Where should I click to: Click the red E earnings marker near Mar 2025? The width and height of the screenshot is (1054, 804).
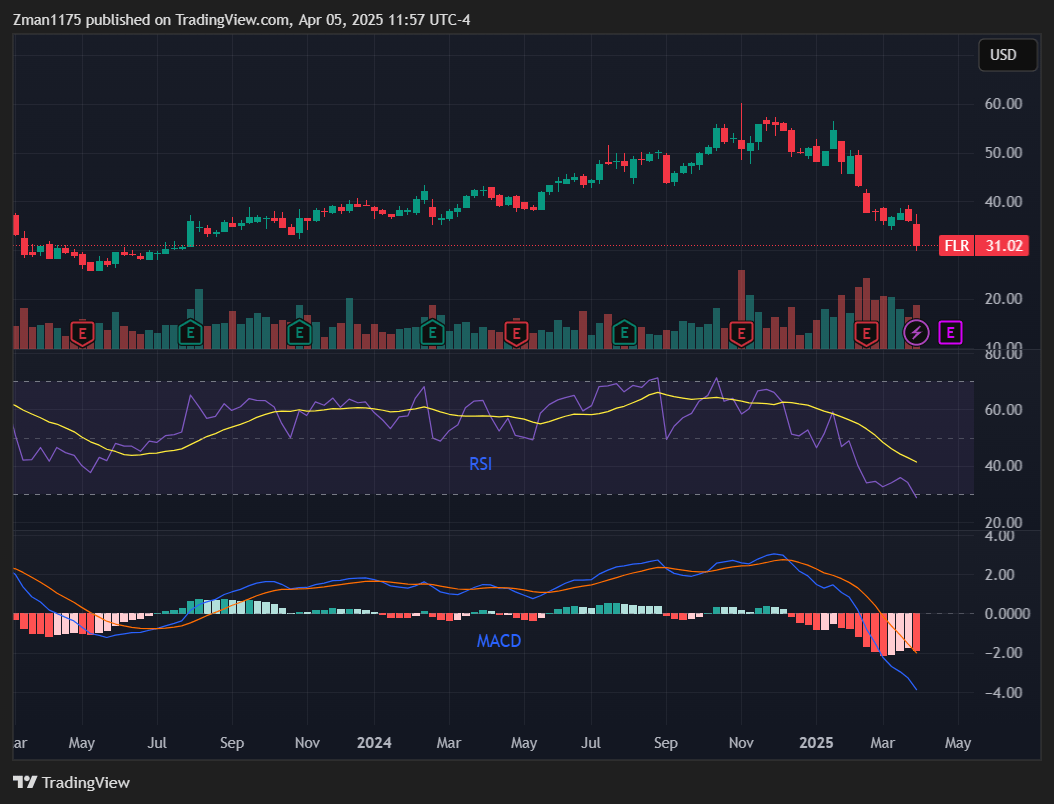866,332
